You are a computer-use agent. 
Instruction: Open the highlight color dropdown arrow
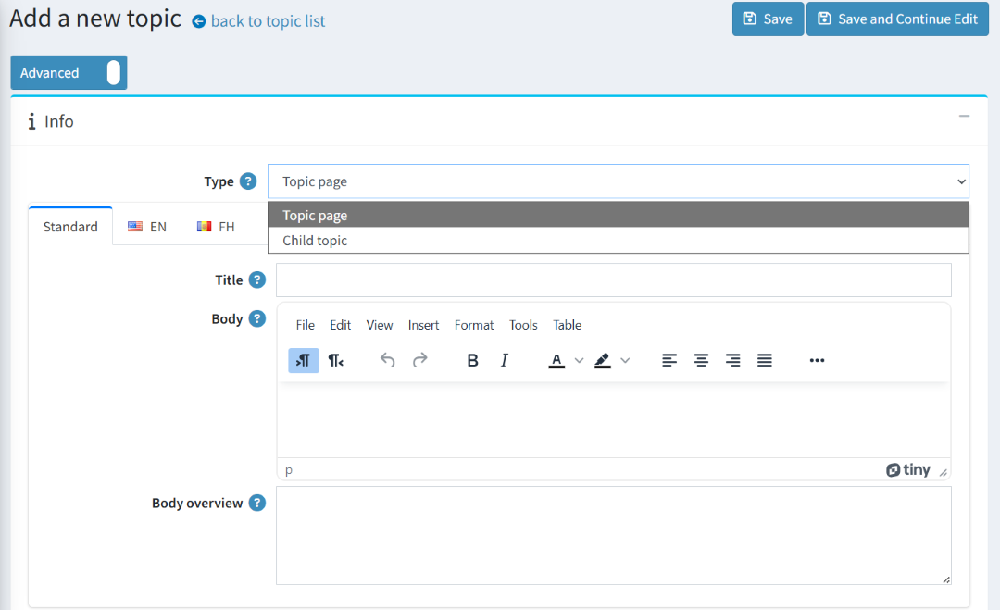click(x=625, y=360)
